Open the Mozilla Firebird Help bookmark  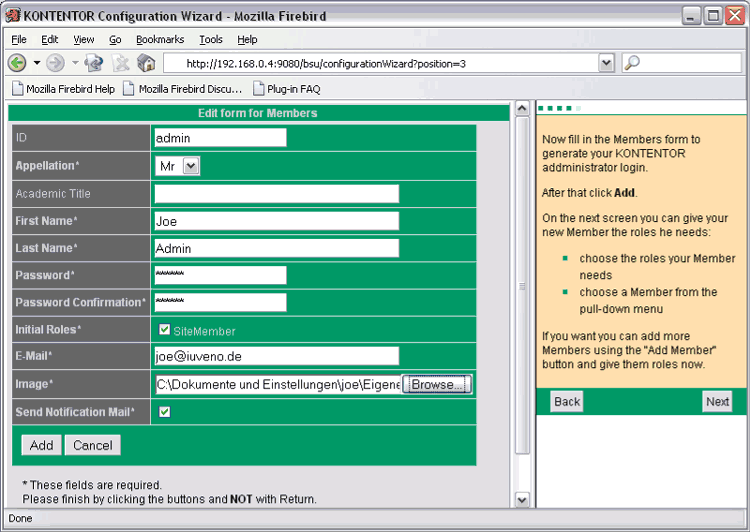pyautogui.click(x=62, y=88)
